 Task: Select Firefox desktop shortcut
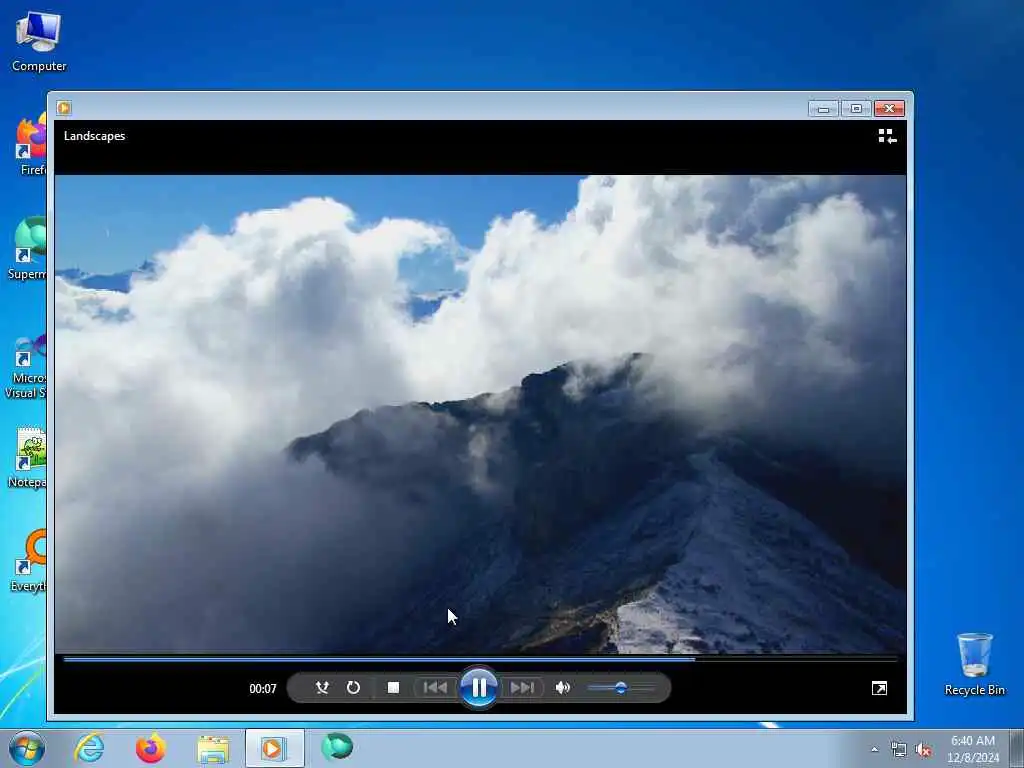(x=31, y=144)
